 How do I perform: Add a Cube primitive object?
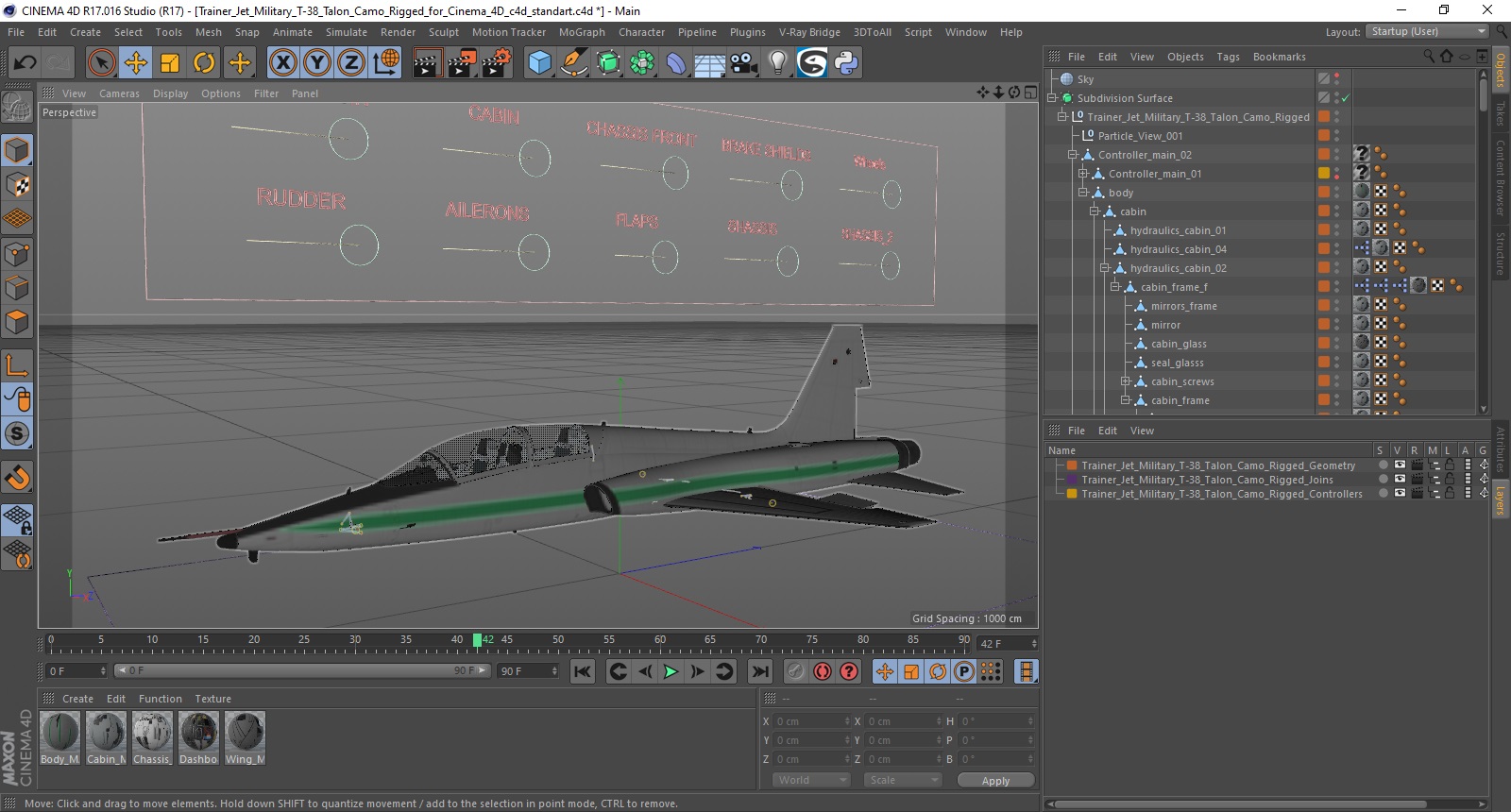539,63
